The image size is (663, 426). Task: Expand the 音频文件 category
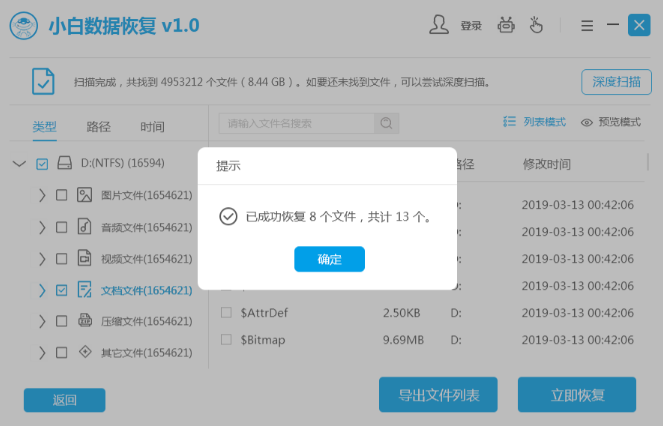point(42,227)
